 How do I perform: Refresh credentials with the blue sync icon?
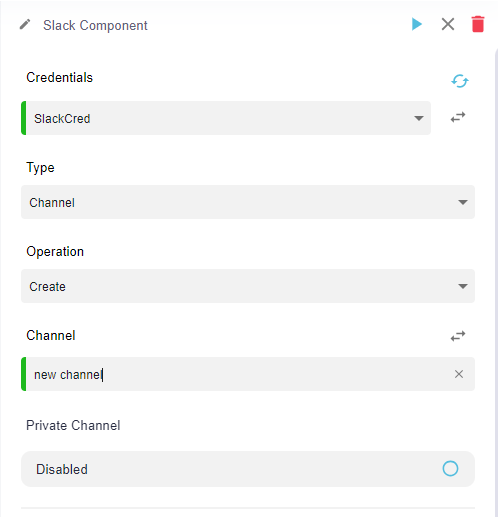(460, 81)
